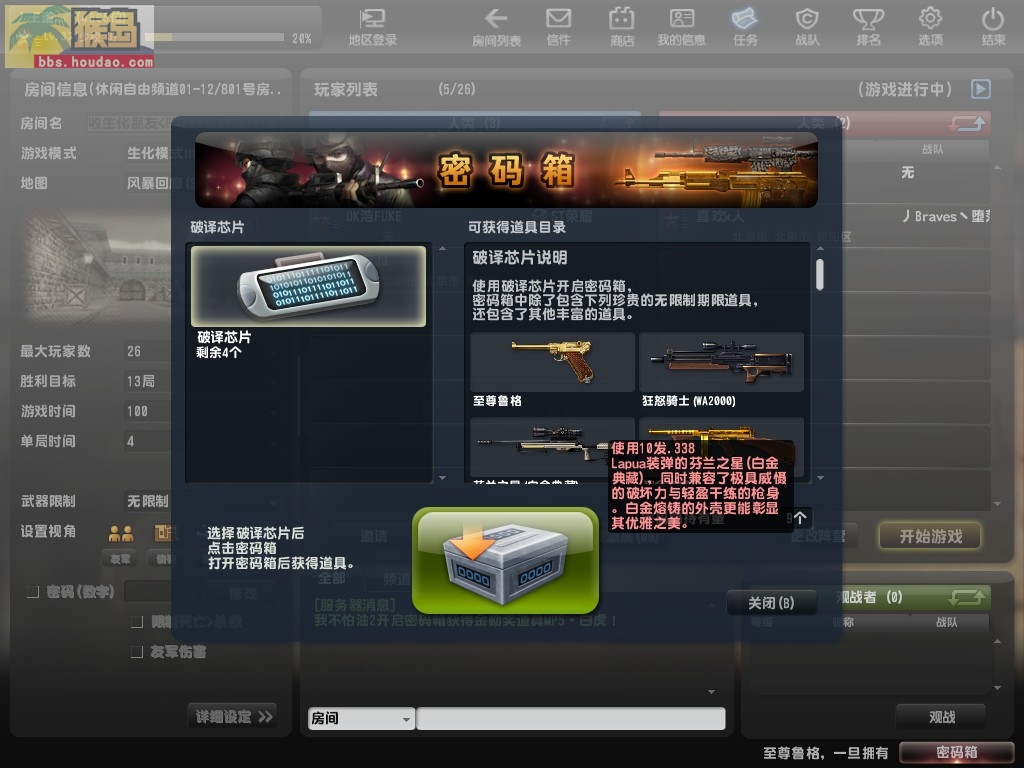Viewport: 1024px width, 768px height.
Task: Click the 密码箱 button in bottom bar
Action: [x=956, y=752]
